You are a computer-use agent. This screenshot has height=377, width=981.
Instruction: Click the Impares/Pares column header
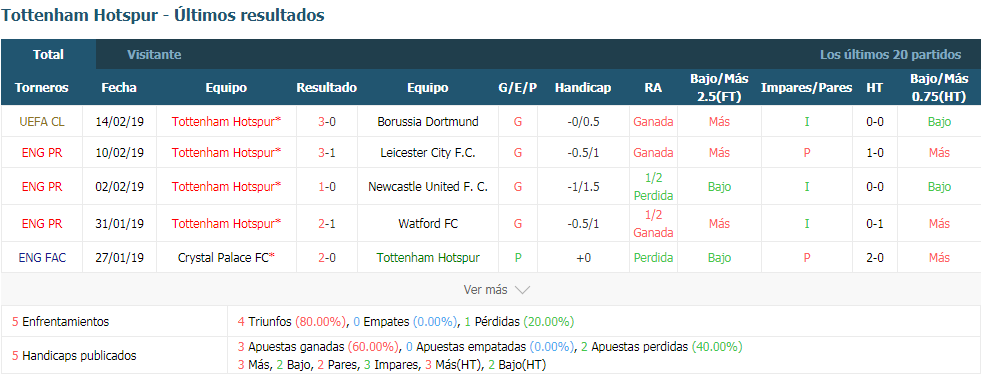(x=806, y=88)
